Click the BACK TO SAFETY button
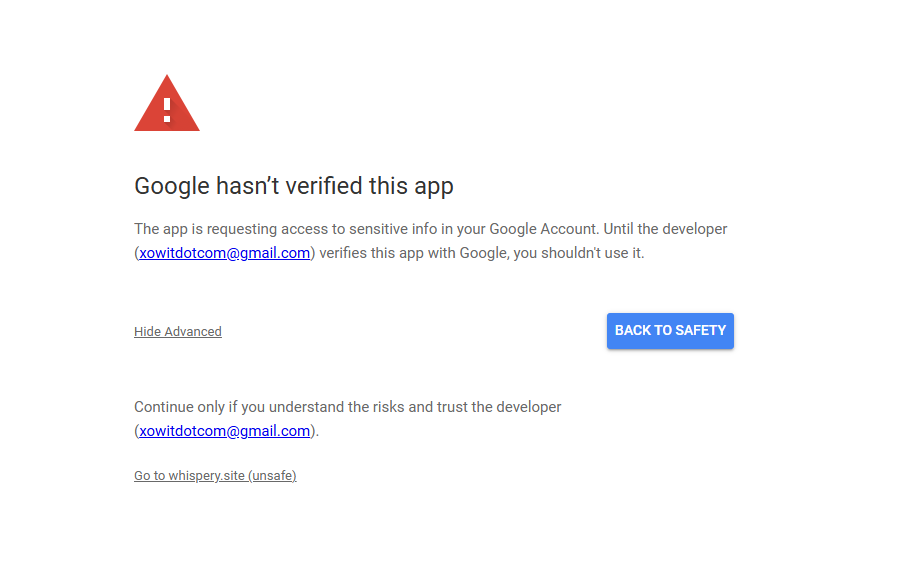The width and height of the screenshot is (902, 569). (x=670, y=331)
